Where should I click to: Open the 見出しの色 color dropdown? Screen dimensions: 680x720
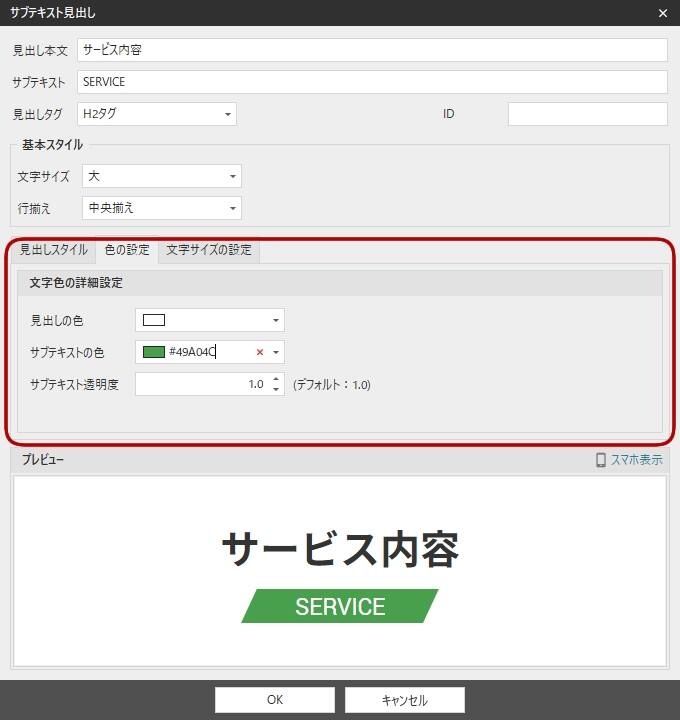[275, 321]
